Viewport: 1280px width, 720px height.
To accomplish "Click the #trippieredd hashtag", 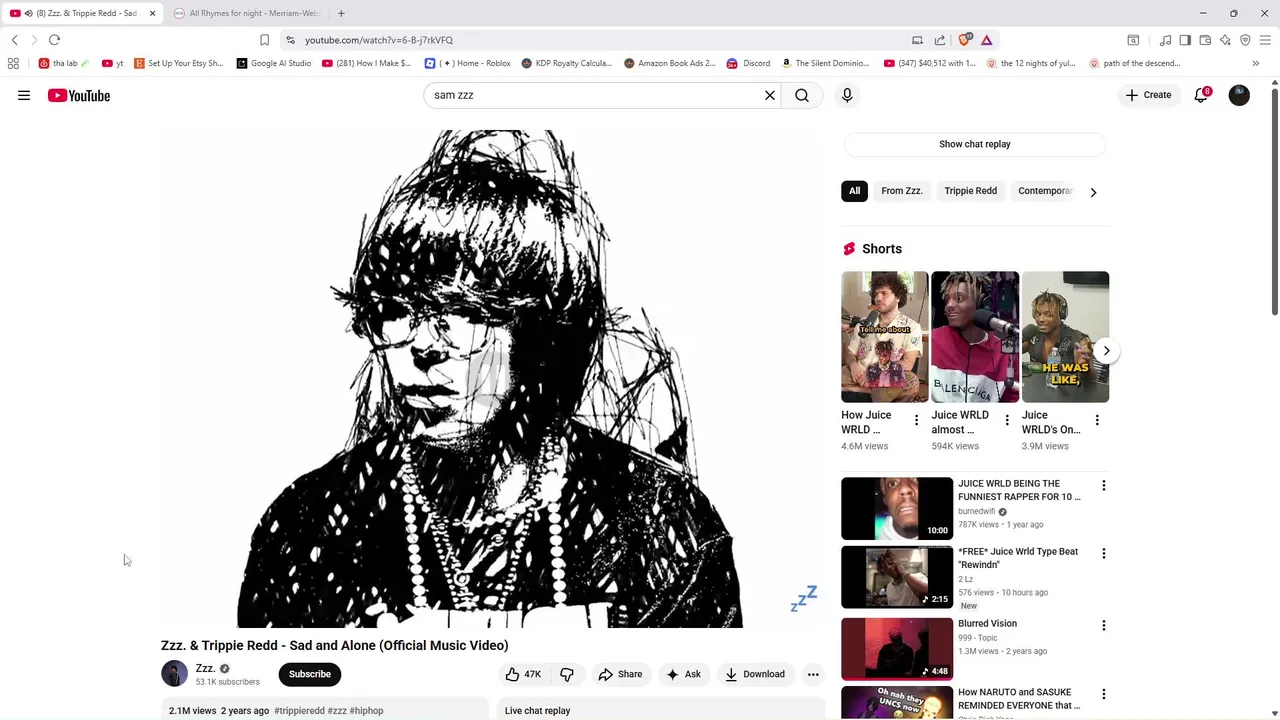I will point(299,711).
